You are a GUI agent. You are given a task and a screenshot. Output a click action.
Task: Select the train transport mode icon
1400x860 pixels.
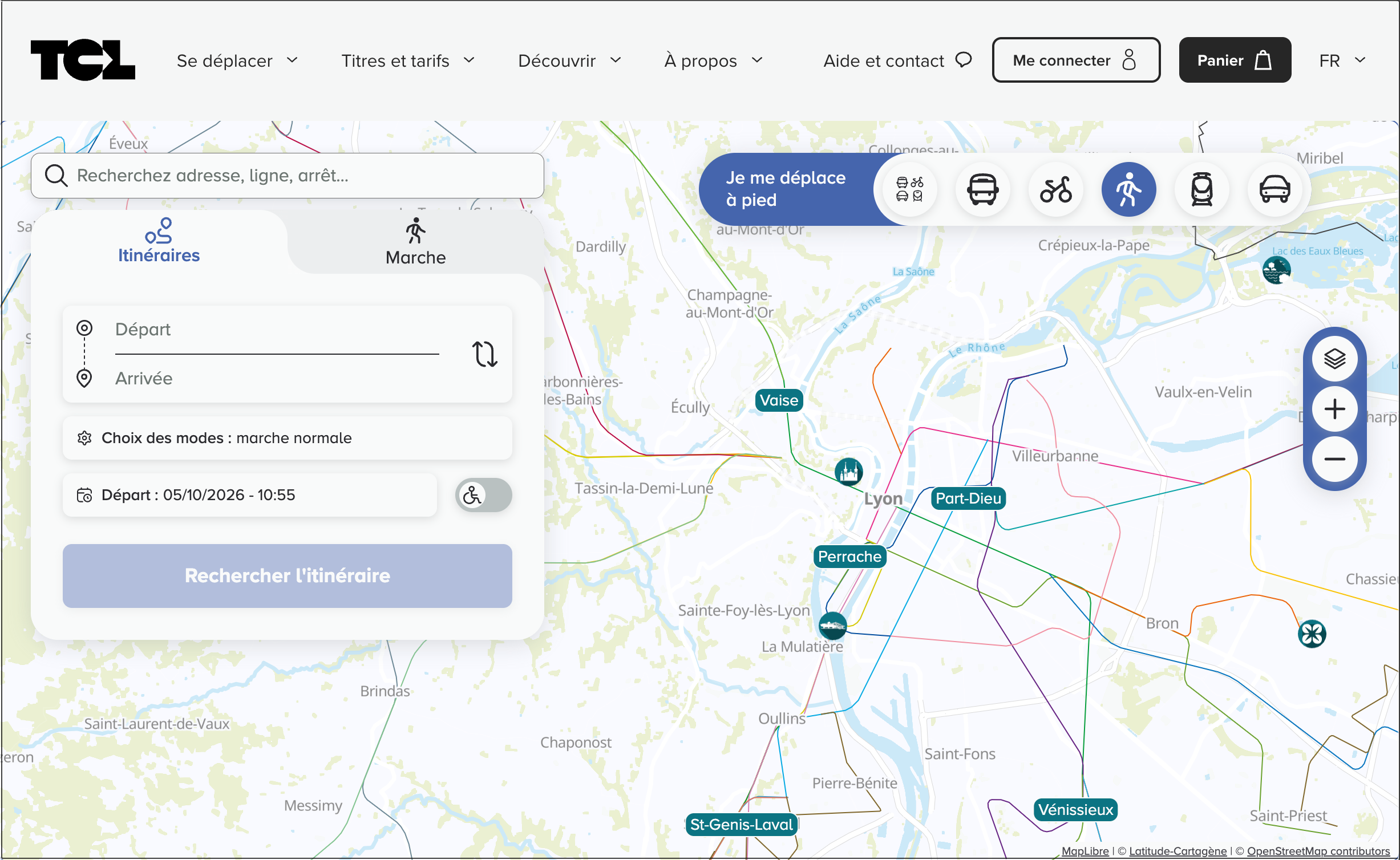point(1202,189)
